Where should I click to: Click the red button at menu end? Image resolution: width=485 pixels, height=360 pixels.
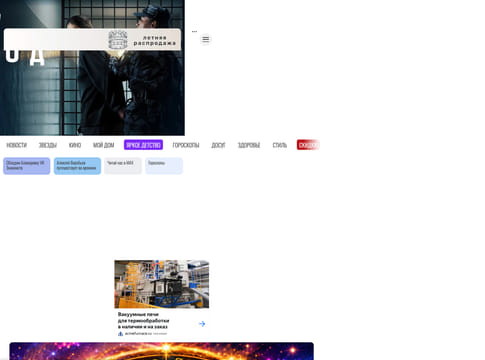pyautogui.click(x=308, y=145)
